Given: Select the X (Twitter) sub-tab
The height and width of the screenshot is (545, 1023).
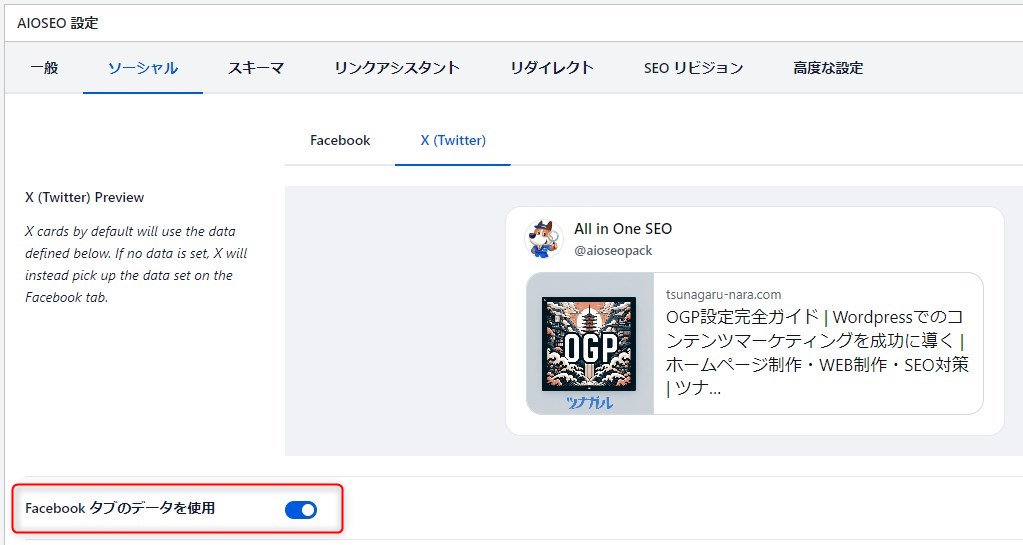Looking at the screenshot, I should (x=453, y=140).
